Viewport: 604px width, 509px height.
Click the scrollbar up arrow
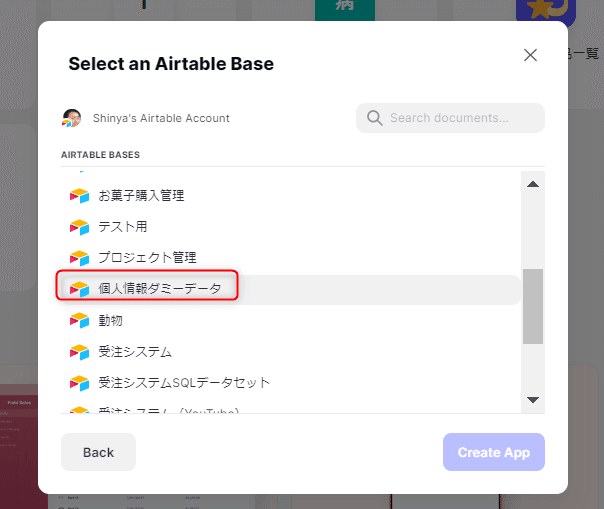pos(533,184)
